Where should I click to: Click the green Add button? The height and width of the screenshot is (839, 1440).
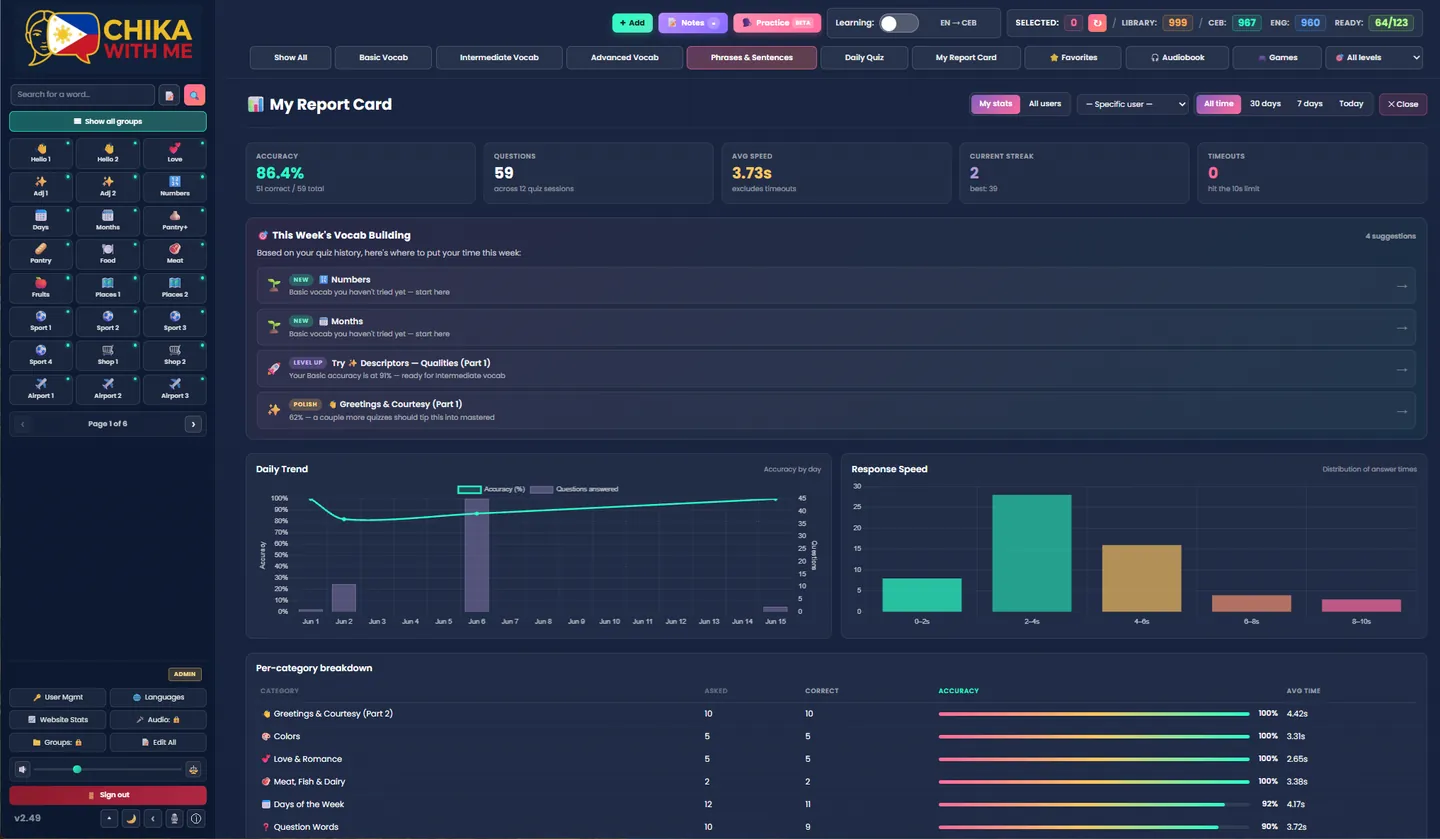coord(632,23)
